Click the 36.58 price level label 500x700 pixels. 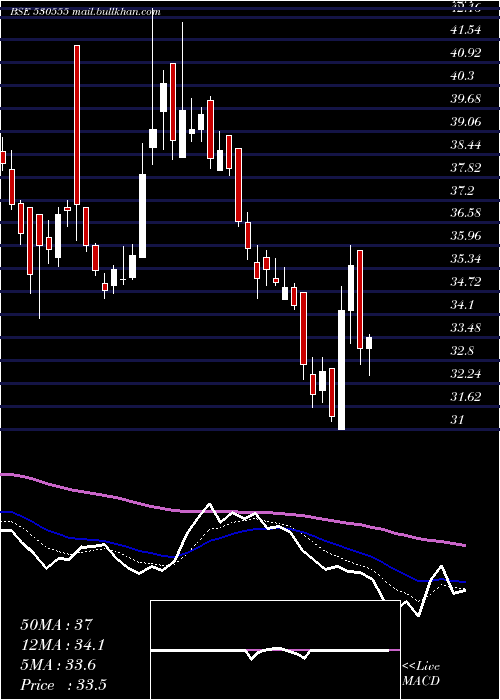point(466,212)
